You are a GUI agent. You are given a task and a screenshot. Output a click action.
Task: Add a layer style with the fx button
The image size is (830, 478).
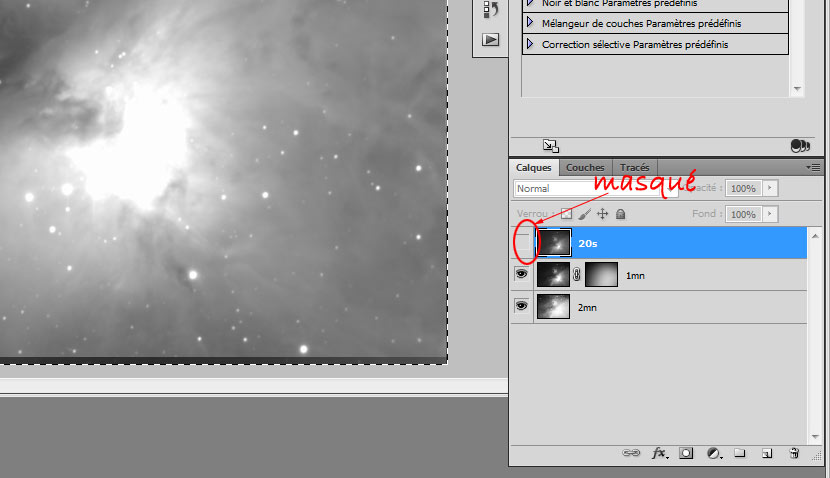point(660,453)
